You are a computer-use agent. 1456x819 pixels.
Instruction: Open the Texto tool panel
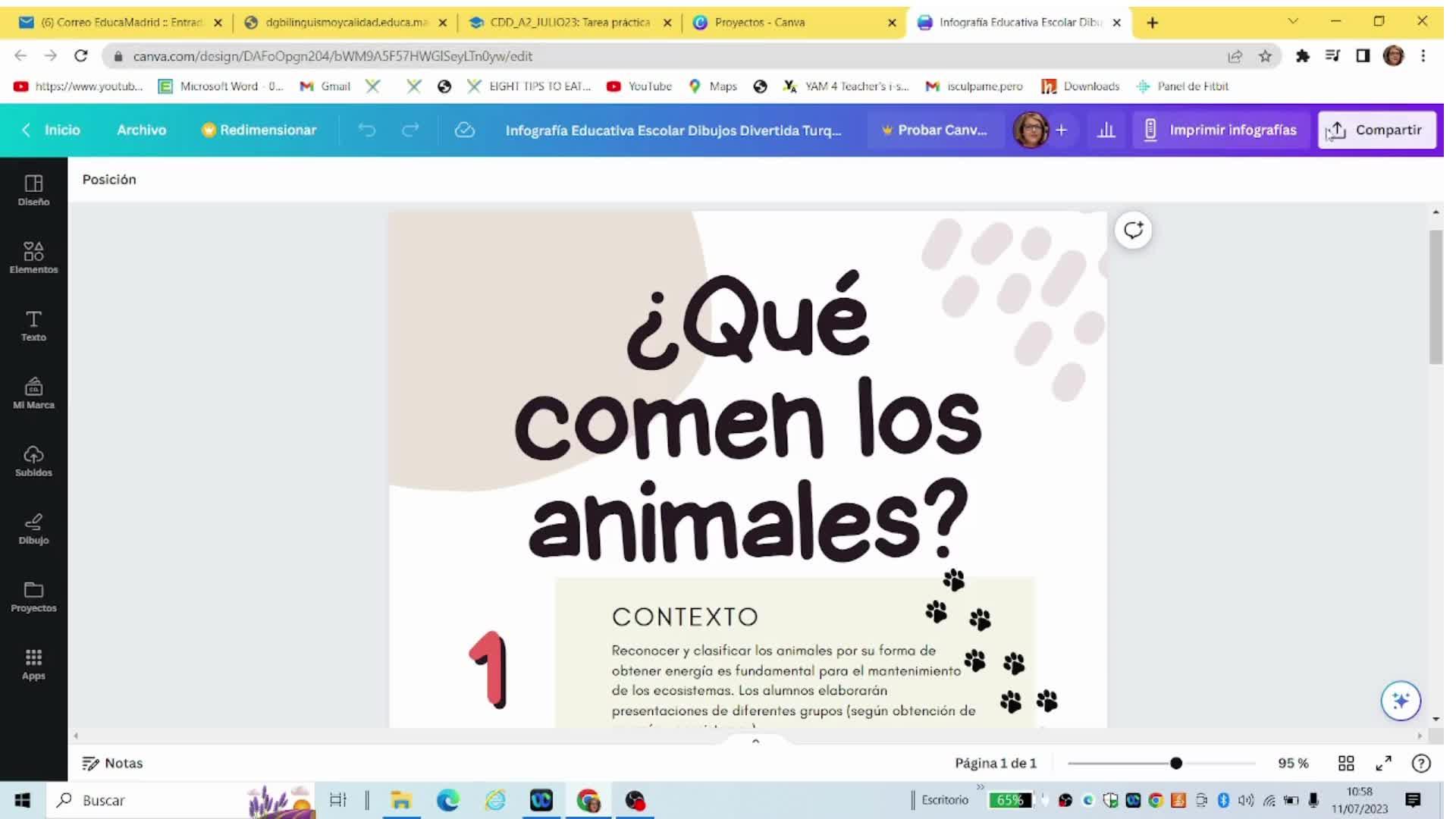tap(33, 326)
